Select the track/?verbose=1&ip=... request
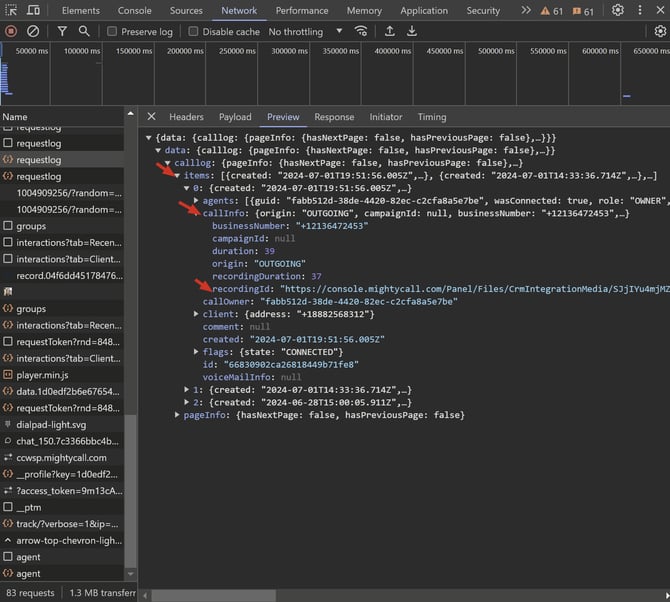 62,524
